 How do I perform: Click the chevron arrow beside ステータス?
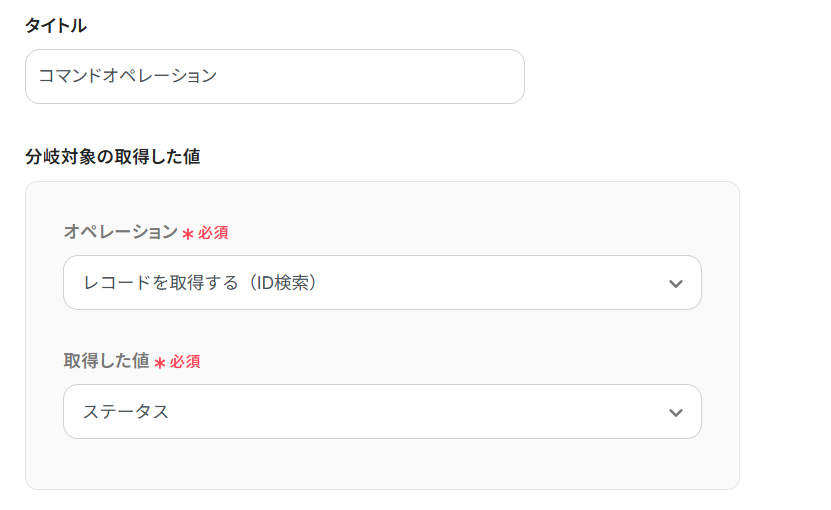tap(676, 413)
